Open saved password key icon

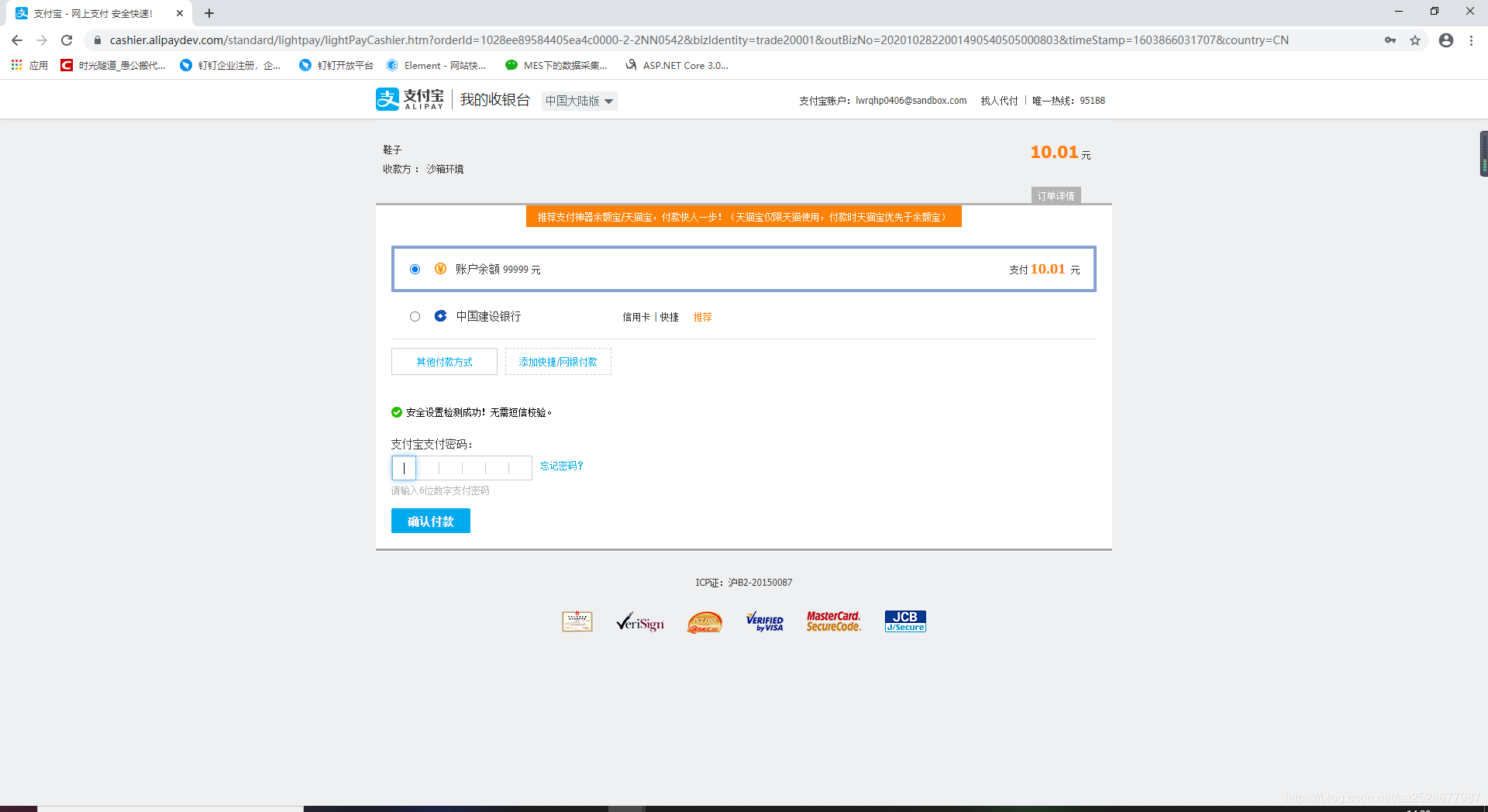pos(1390,40)
